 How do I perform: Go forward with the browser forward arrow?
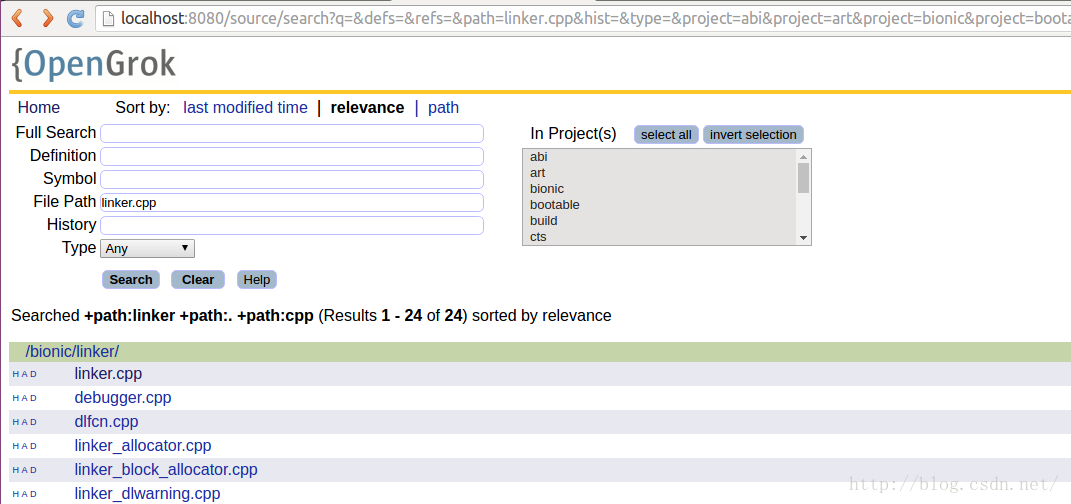pos(47,18)
